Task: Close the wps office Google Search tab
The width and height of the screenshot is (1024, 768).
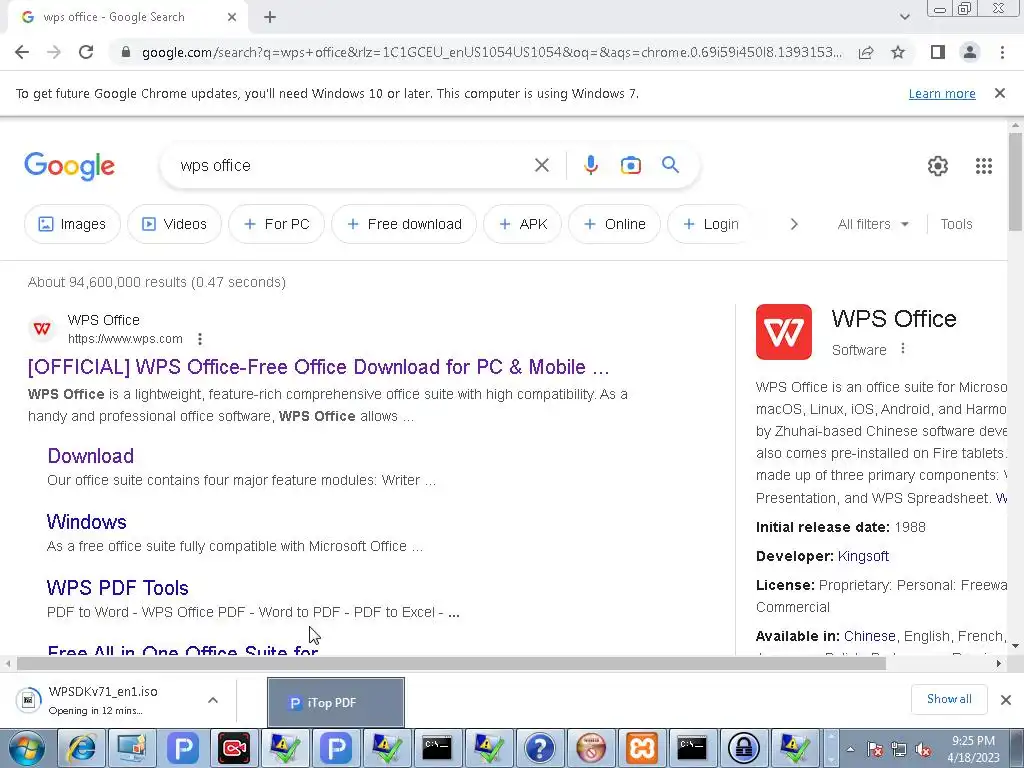Action: [x=232, y=18]
